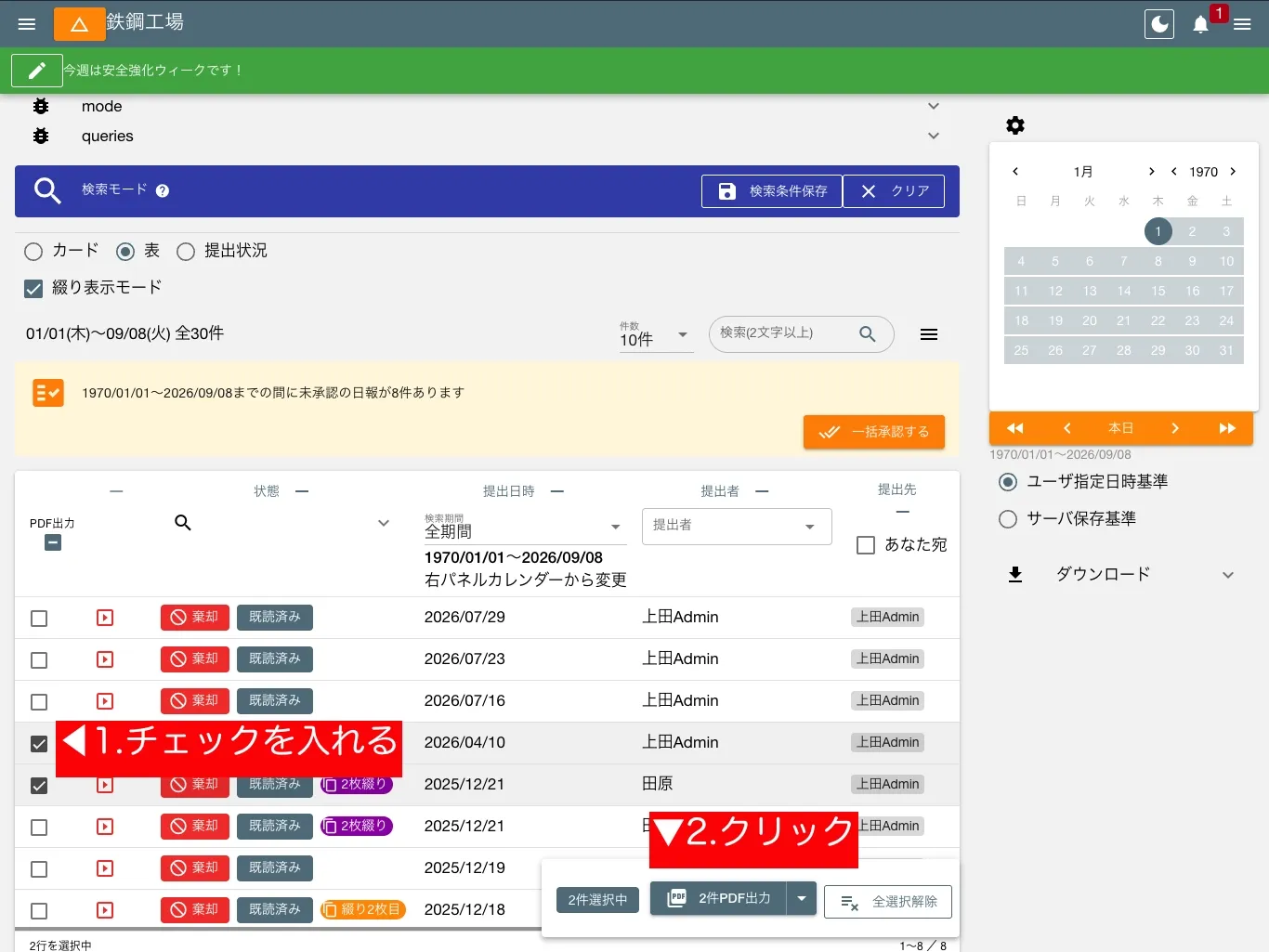
Task: Open the 検索期間 全期間 dropdown
Action: click(x=525, y=528)
